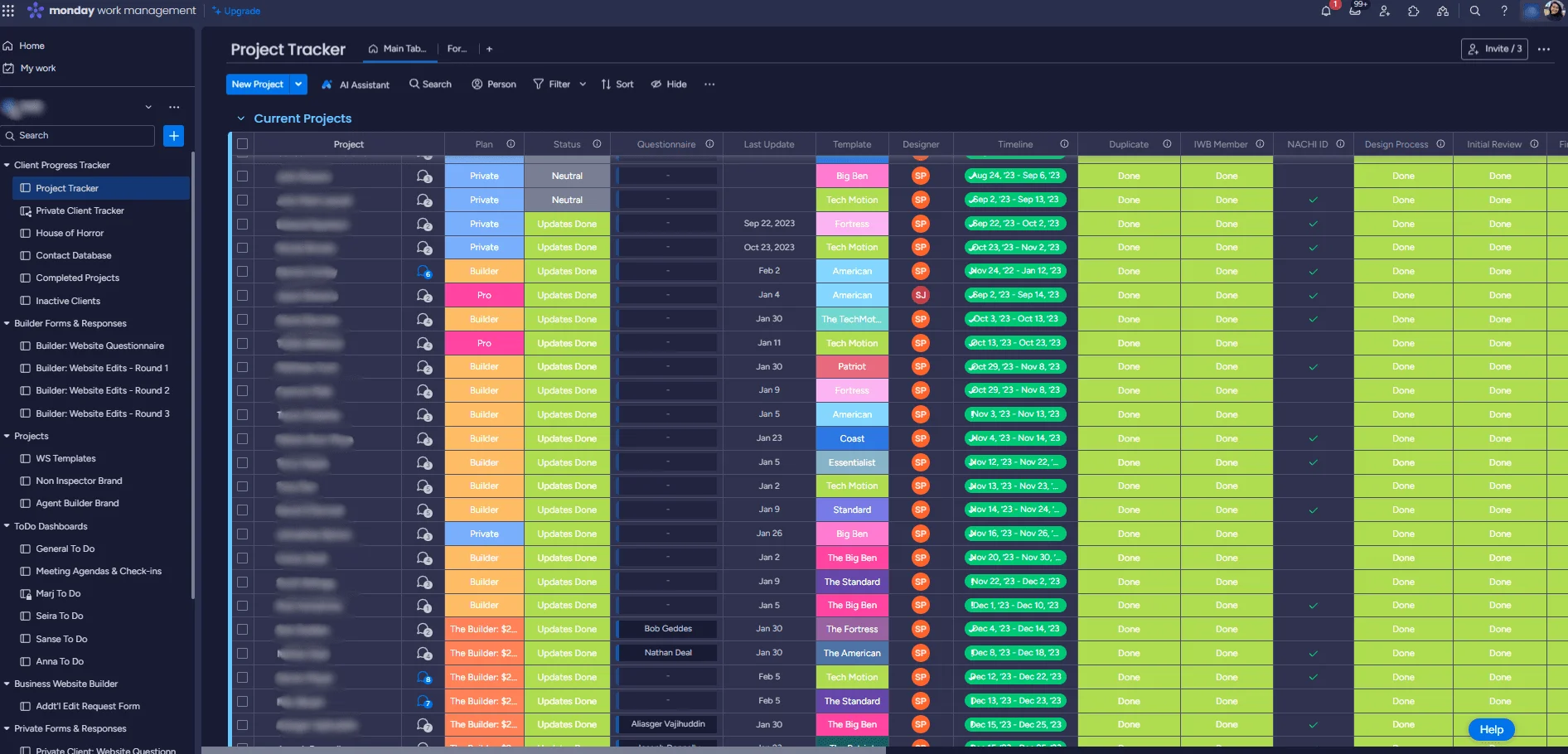Screen dimensions: 1568x754
Task: Select the checkbox beside the Bob Geddes row
Action: [242, 629]
